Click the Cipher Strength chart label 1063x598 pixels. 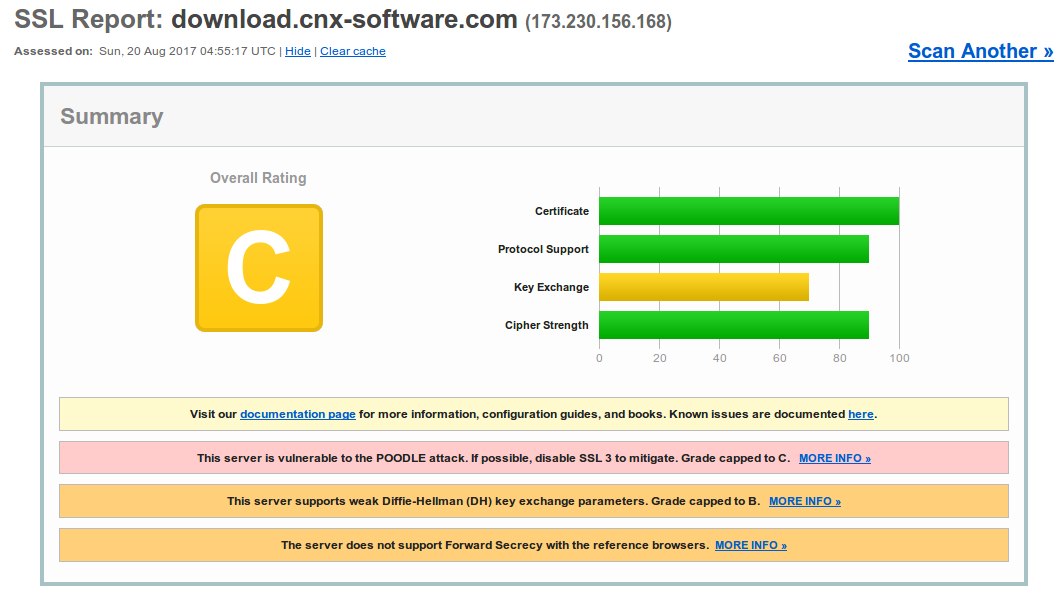[546, 325]
